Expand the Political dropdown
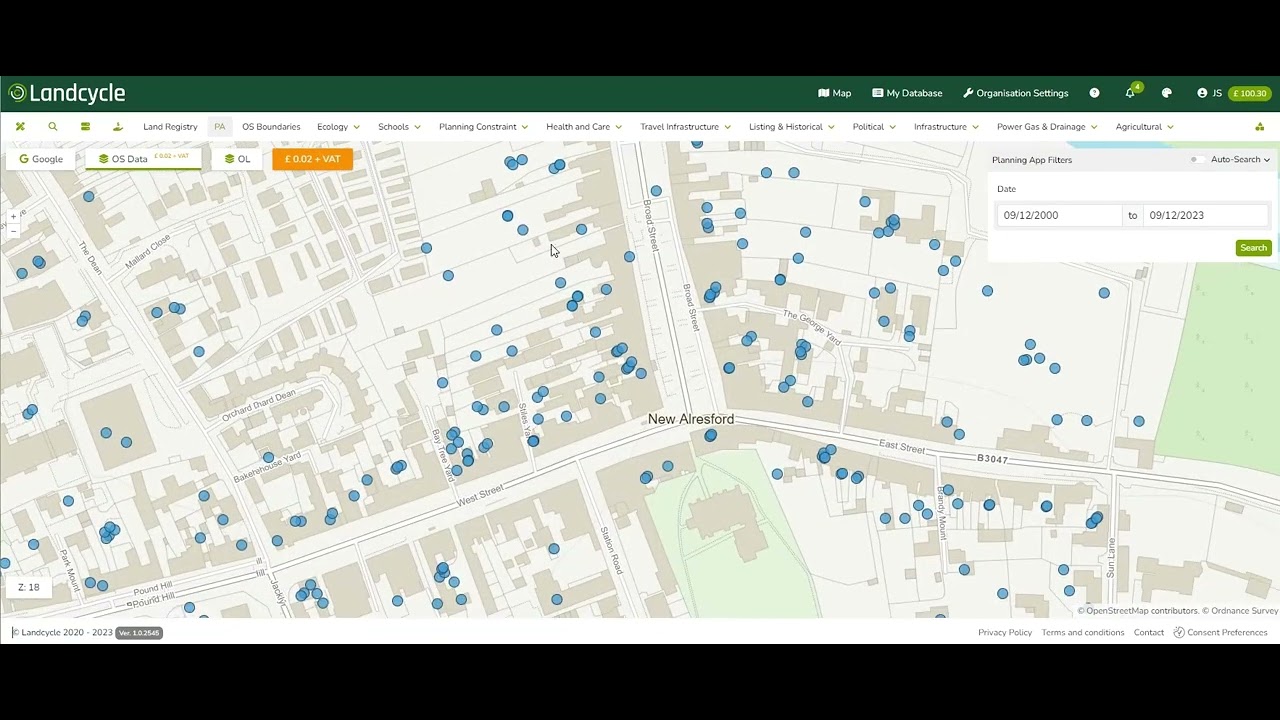This screenshot has width=1280, height=720. 874,127
